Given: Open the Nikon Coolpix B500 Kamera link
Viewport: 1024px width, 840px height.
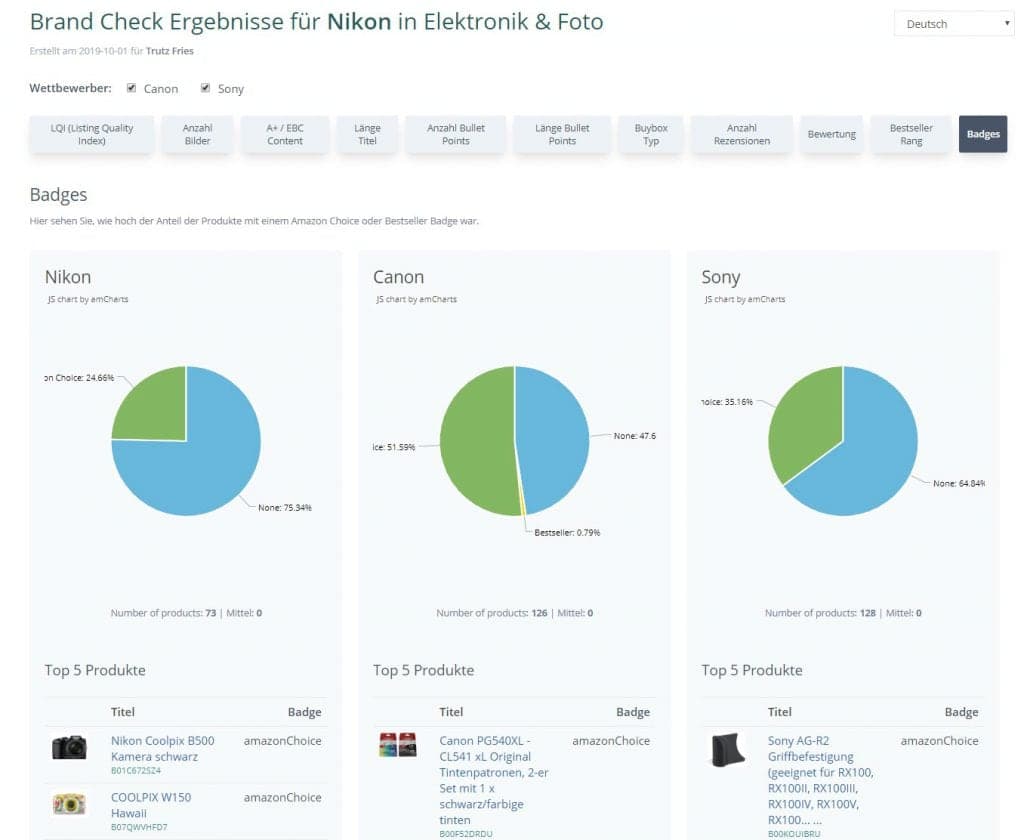Looking at the screenshot, I should click(162, 748).
